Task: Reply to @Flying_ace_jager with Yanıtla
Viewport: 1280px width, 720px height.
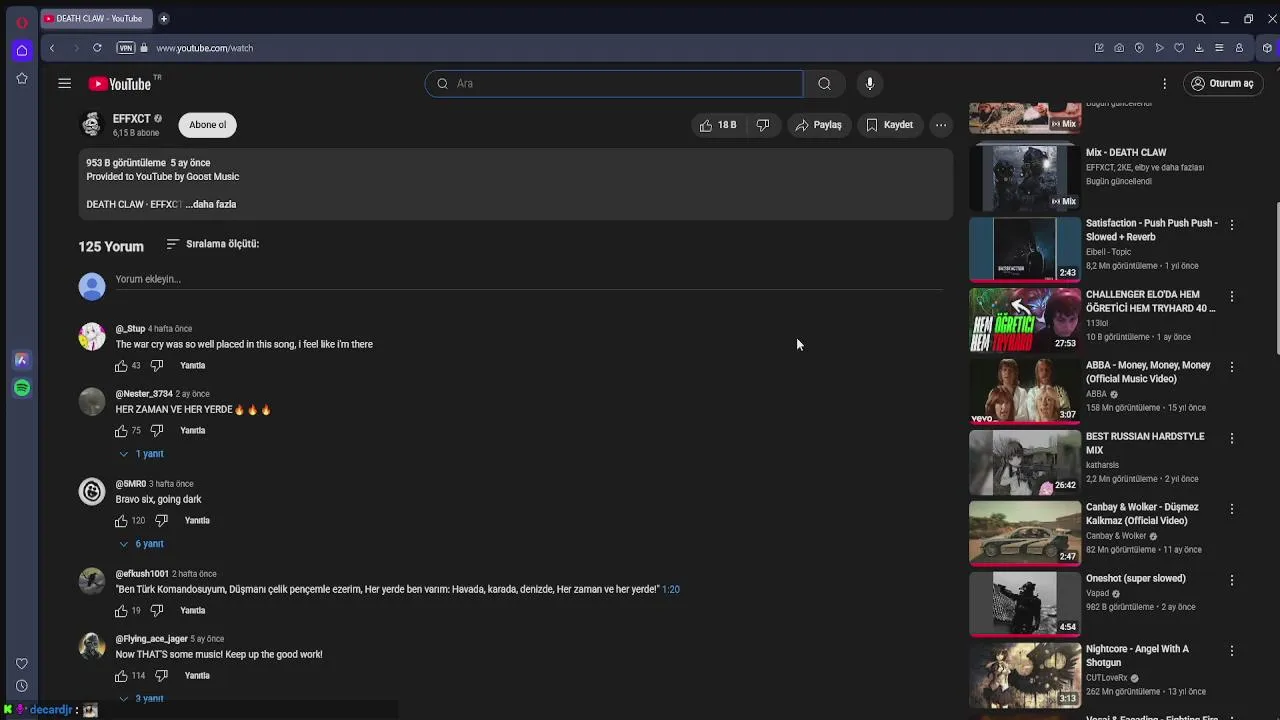Action: (197, 676)
